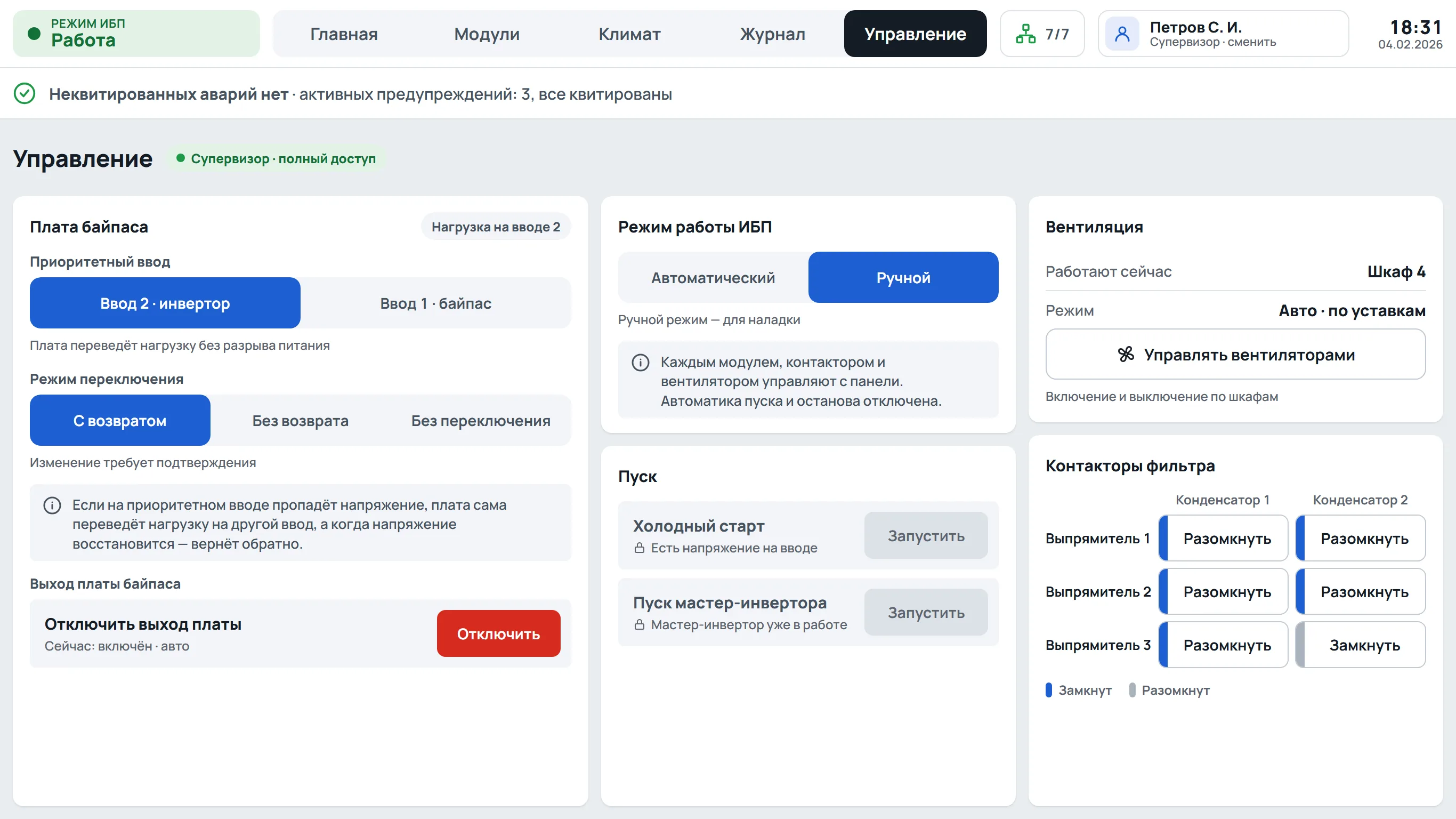Select Ввод 1 · байпас as priority input
The image size is (1456, 819).
click(436, 303)
